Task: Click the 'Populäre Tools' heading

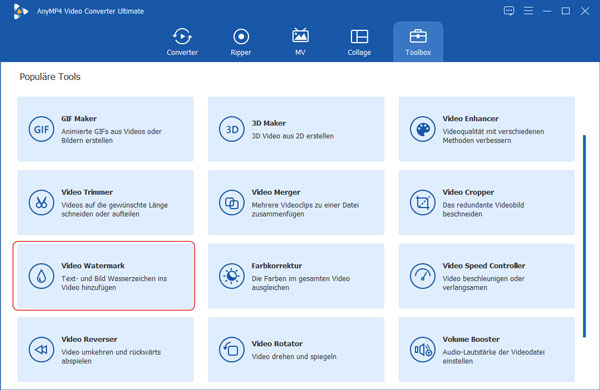Action: pos(50,77)
